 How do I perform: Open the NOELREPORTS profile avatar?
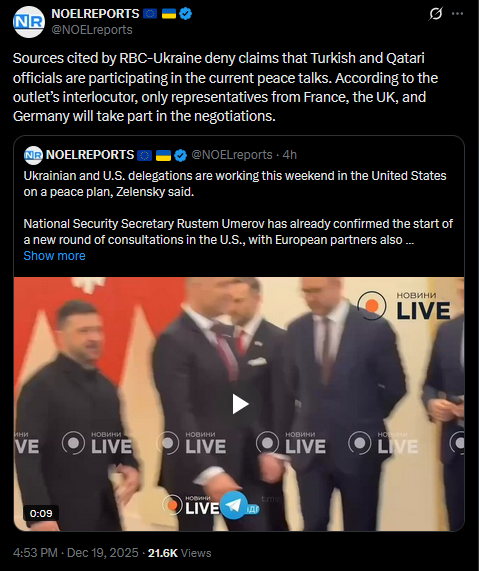click(x=29, y=22)
